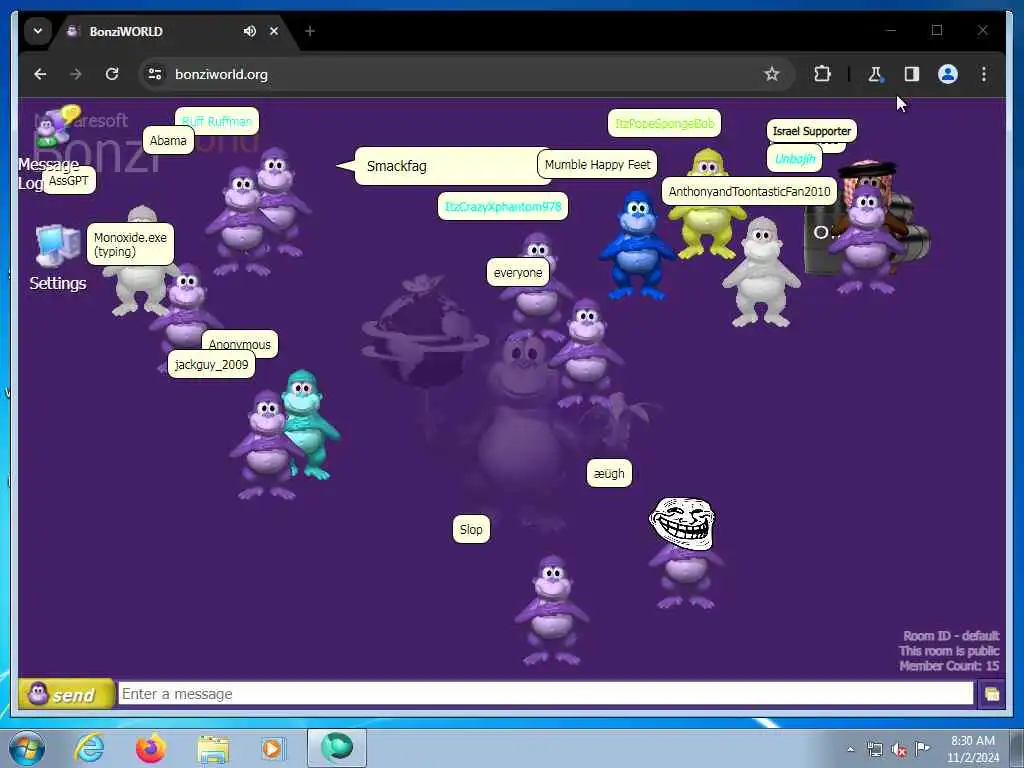Click the Anonymous name tag

tap(240, 344)
